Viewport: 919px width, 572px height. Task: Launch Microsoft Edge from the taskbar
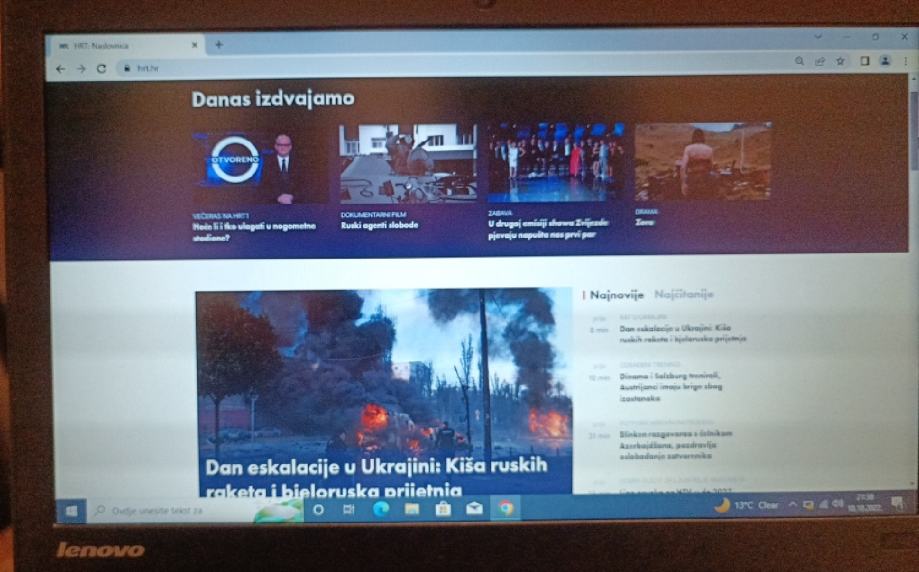[x=381, y=509]
